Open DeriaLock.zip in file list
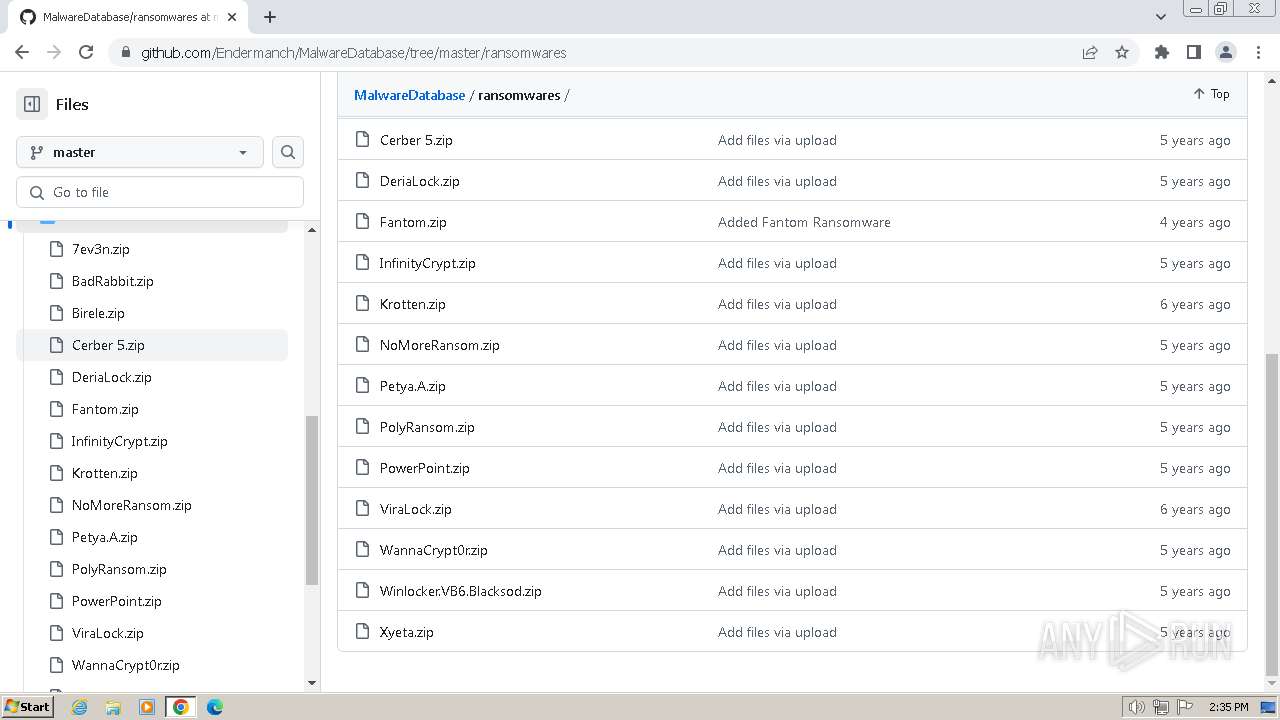This screenshot has width=1280, height=720. [x=420, y=181]
